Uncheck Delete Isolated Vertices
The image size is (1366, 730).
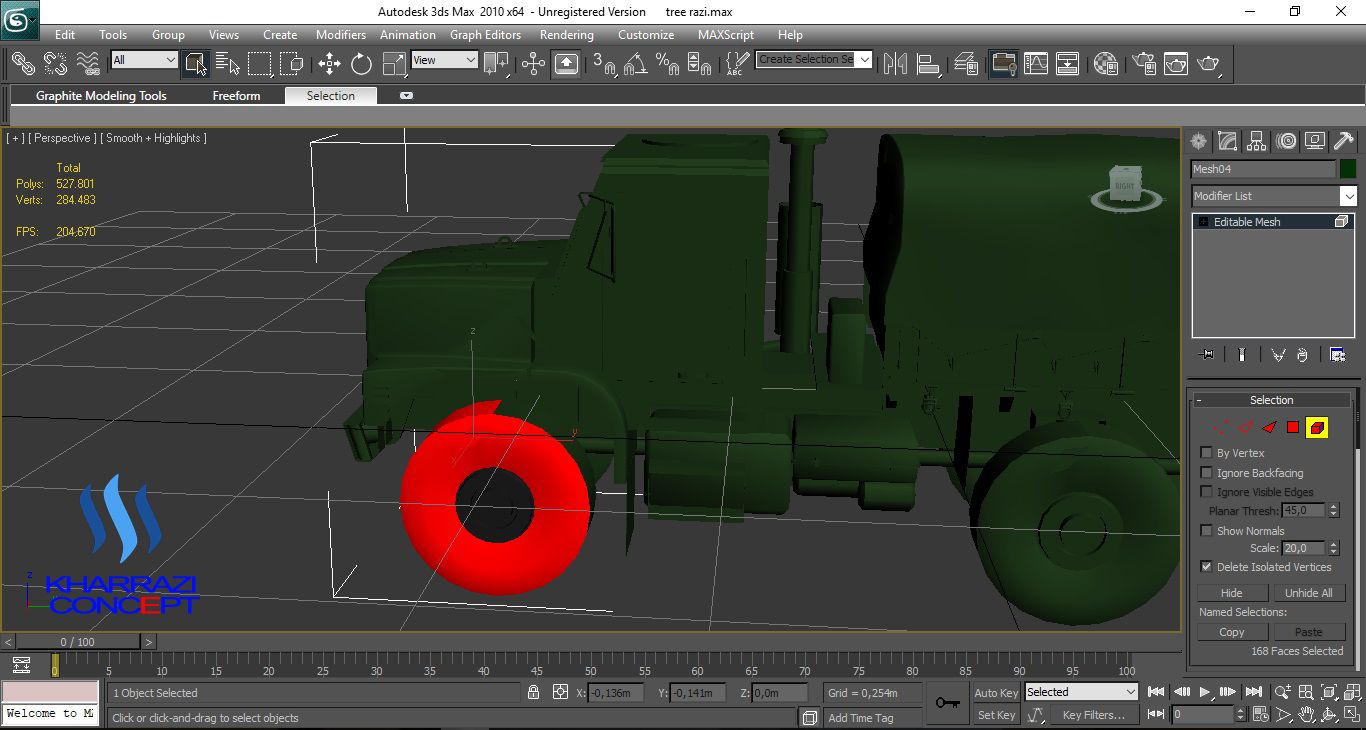tap(1207, 567)
